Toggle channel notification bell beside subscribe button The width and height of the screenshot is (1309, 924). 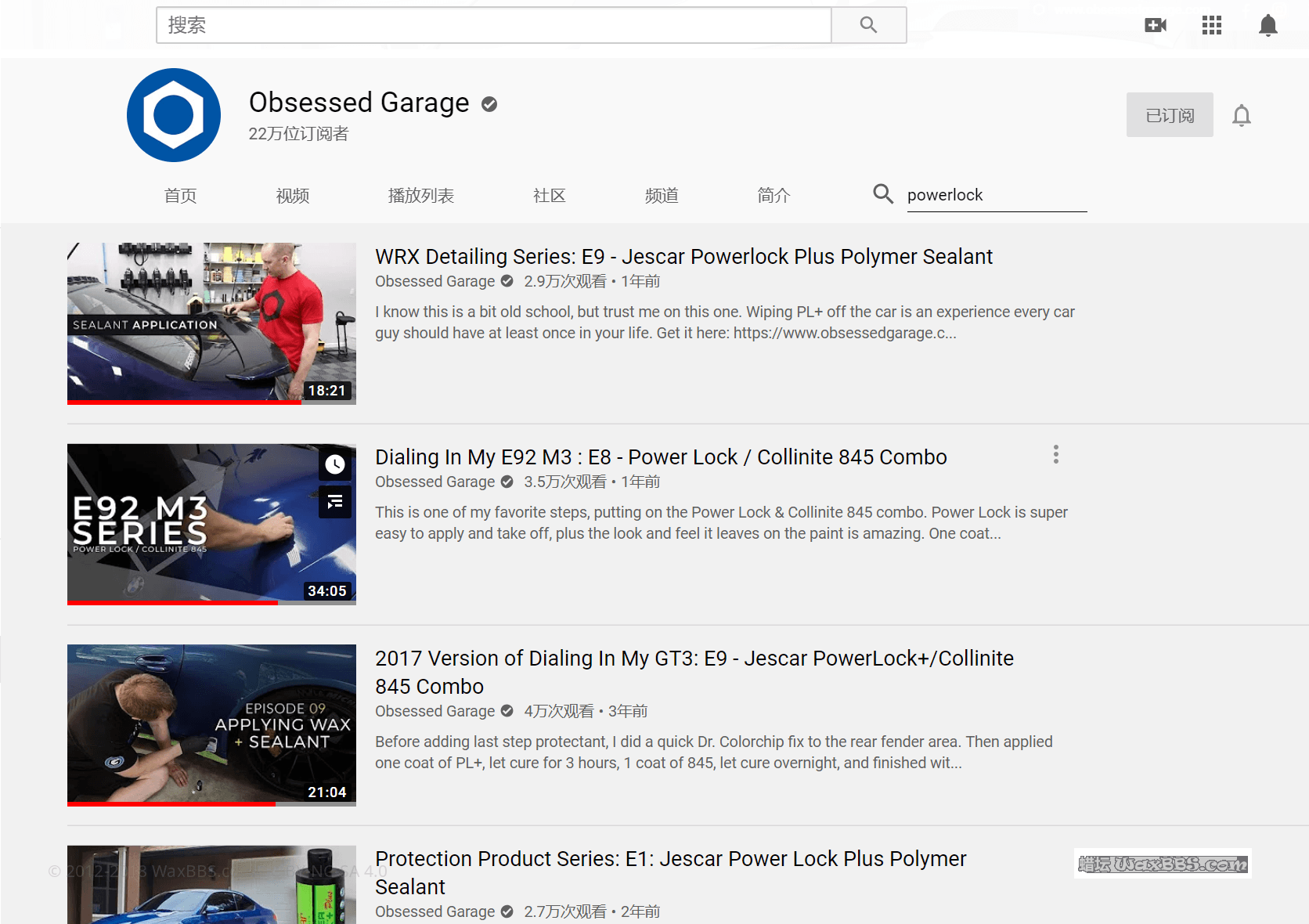(1241, 115)
